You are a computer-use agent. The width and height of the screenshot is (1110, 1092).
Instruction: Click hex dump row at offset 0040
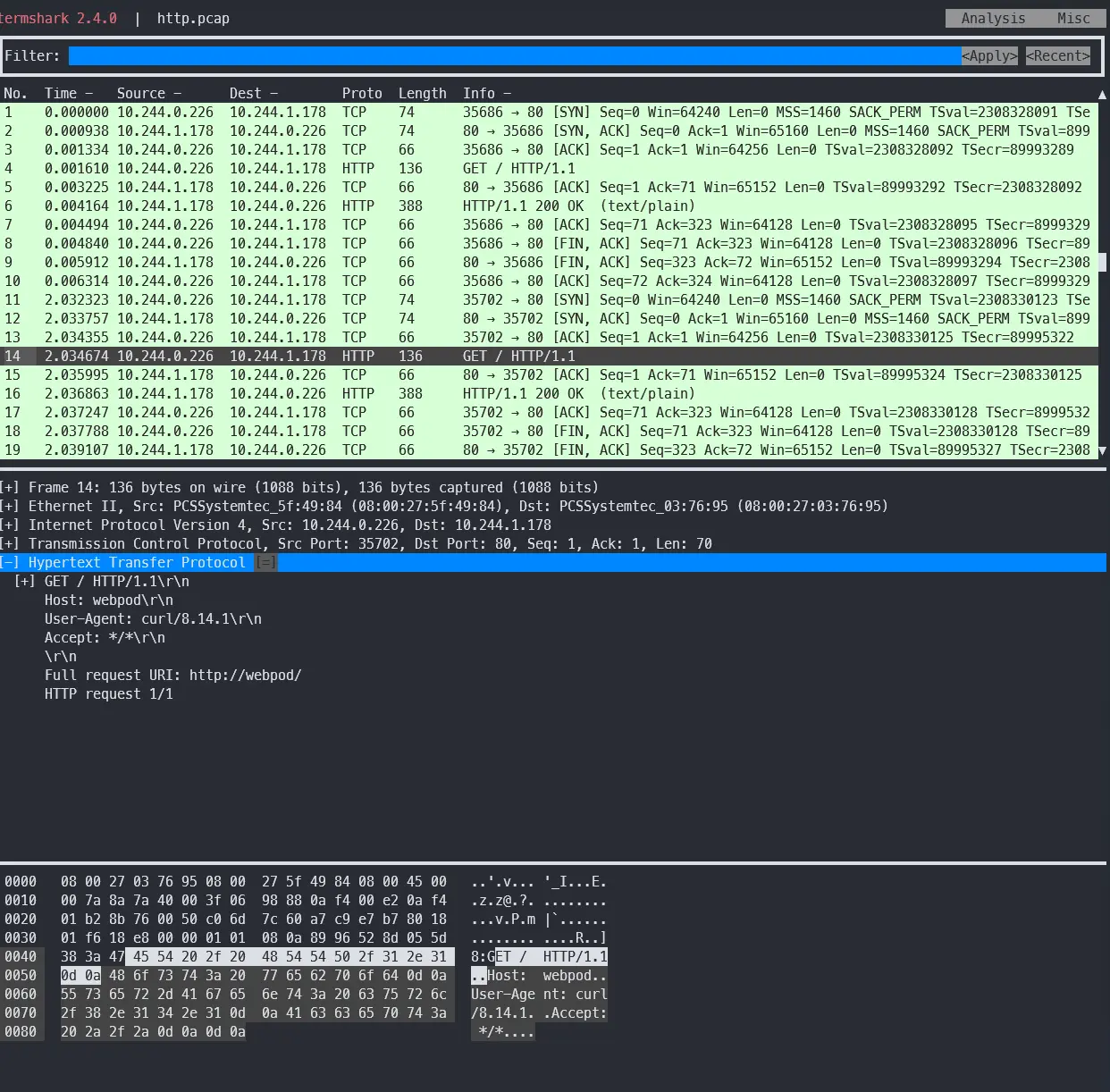coord(305,956)
